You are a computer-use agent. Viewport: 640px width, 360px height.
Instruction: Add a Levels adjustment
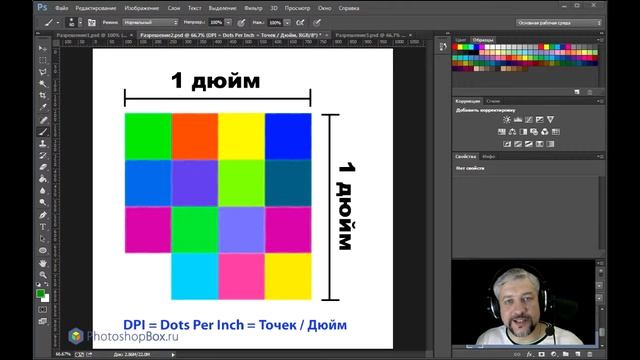coord(518,120)
